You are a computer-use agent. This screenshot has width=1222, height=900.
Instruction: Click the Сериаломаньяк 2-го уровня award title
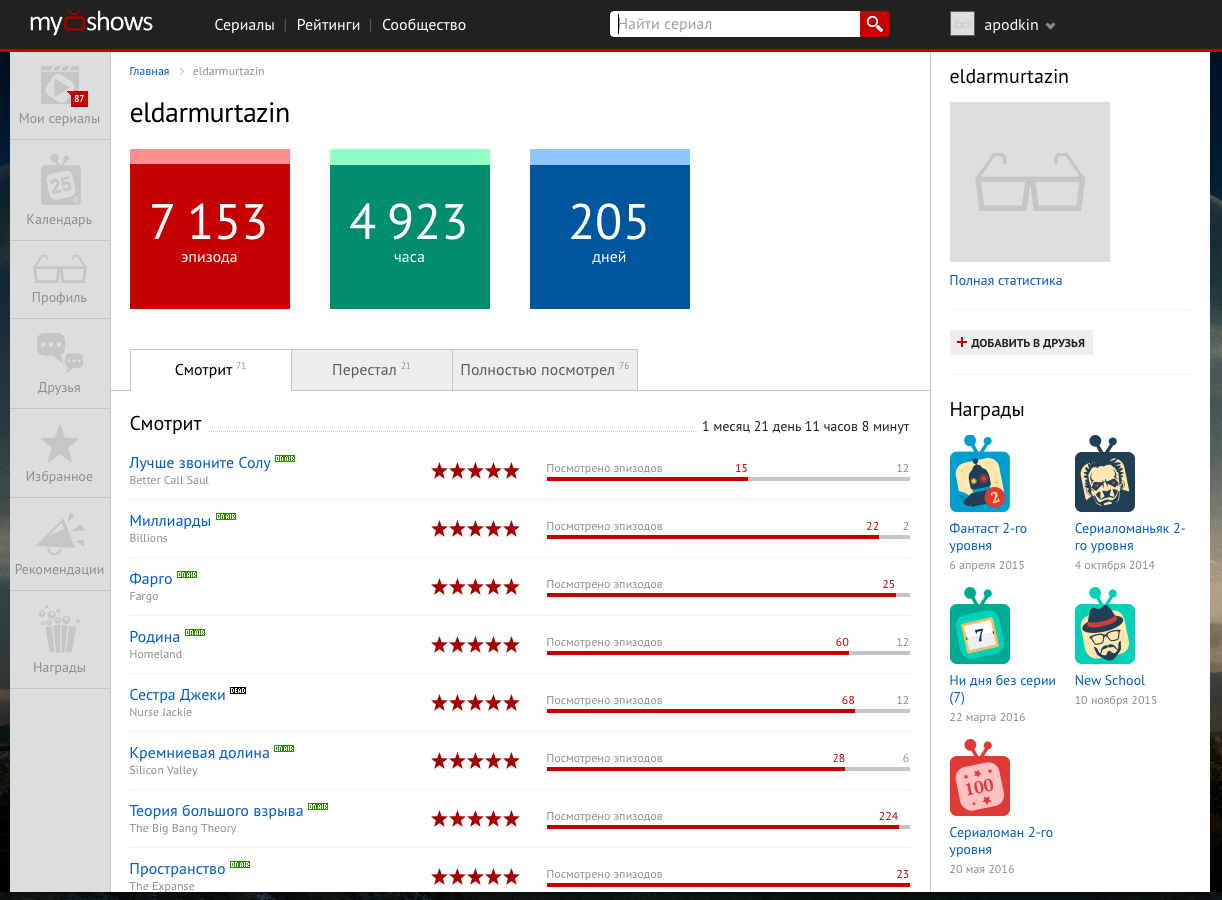tap(1130, 537)
